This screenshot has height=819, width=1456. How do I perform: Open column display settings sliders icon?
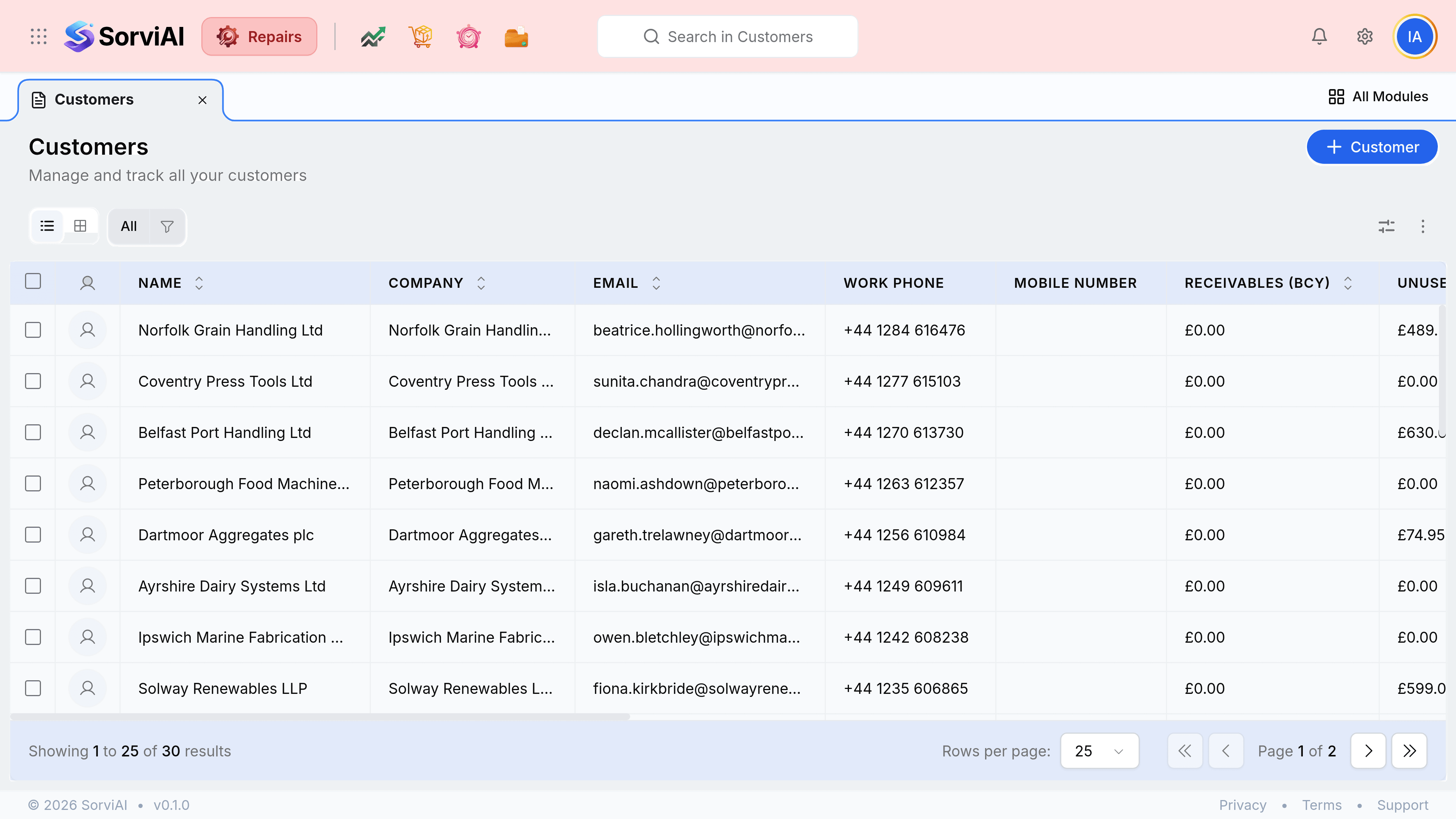pyautogui.click(x=1386, y=227)
